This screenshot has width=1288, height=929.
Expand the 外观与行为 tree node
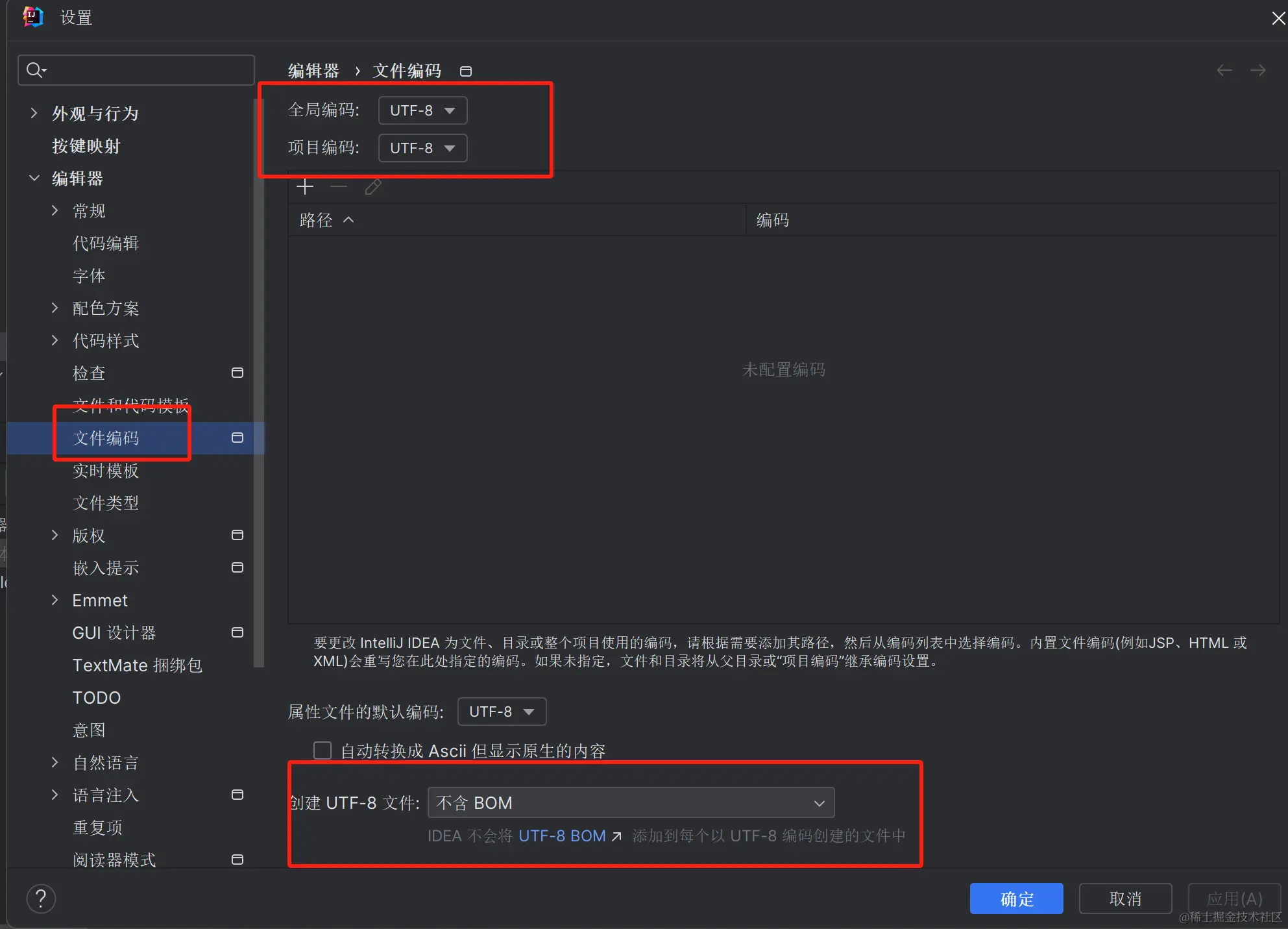point(34,114)
